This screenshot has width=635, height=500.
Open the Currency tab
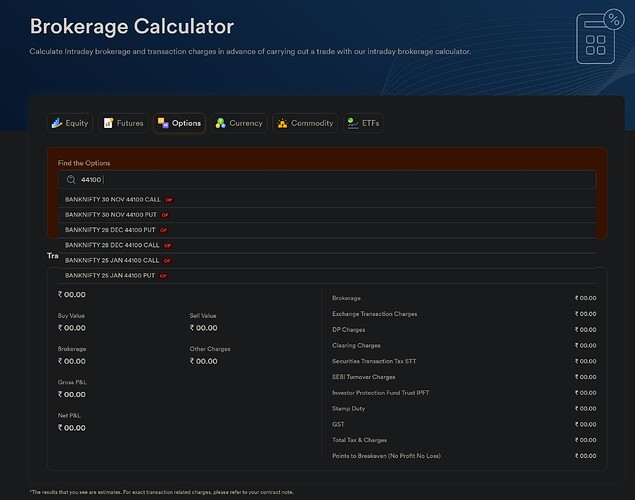(x=239, y=123)
